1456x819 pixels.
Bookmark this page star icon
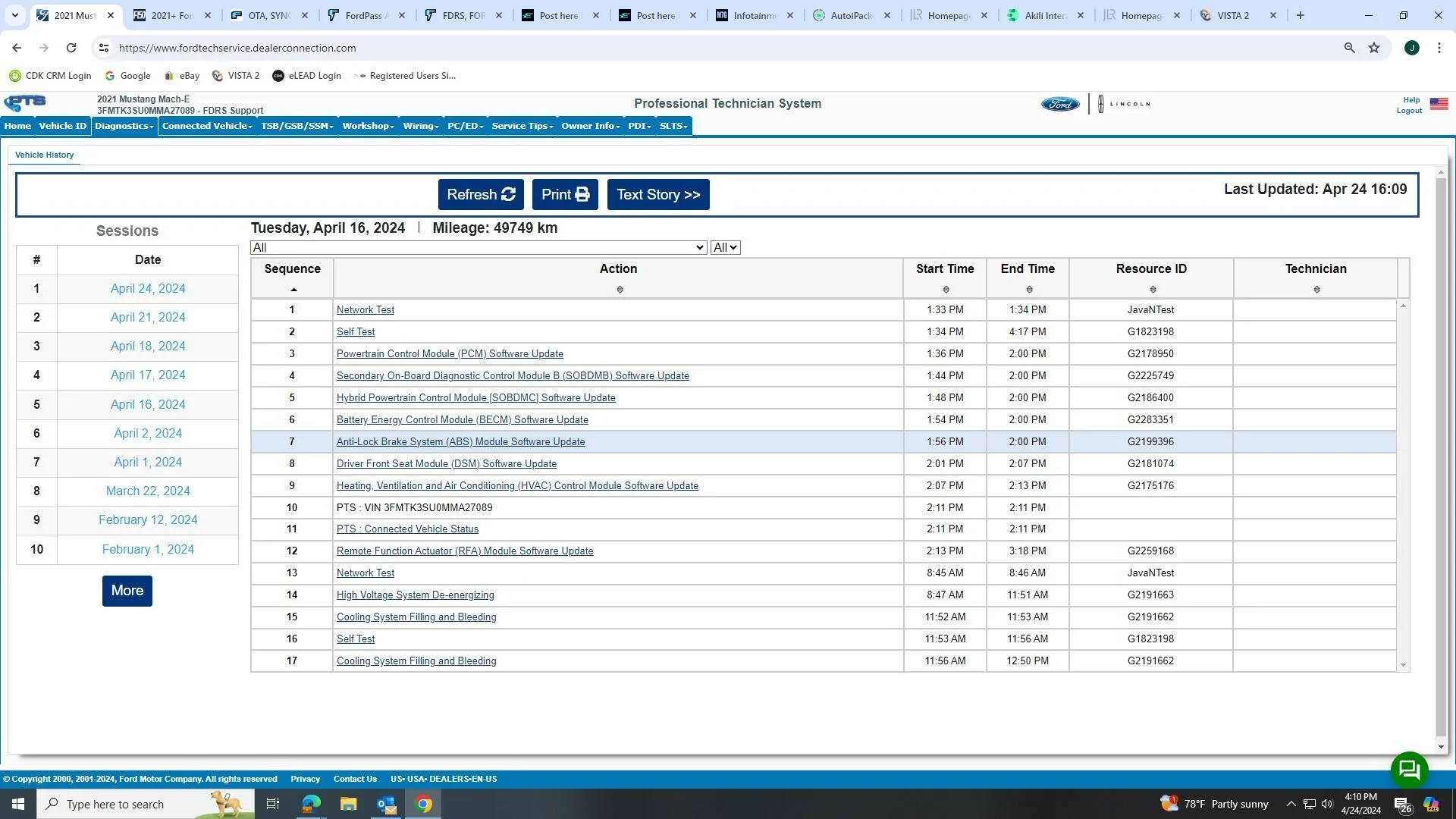1373,48
